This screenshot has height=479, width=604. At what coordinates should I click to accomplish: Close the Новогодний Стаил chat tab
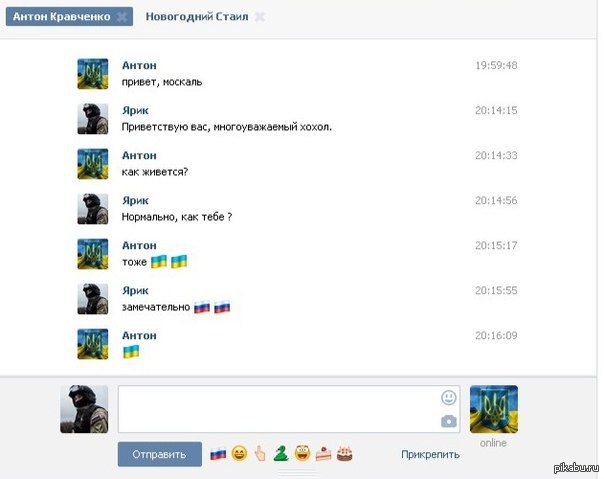point(260,17)
